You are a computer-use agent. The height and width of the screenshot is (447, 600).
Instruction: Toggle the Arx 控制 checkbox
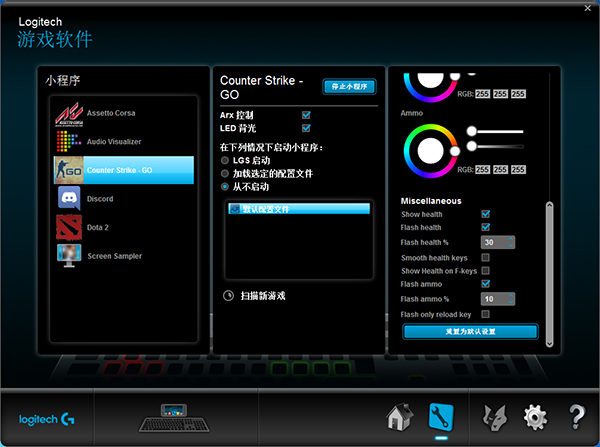tap(306, 115)
